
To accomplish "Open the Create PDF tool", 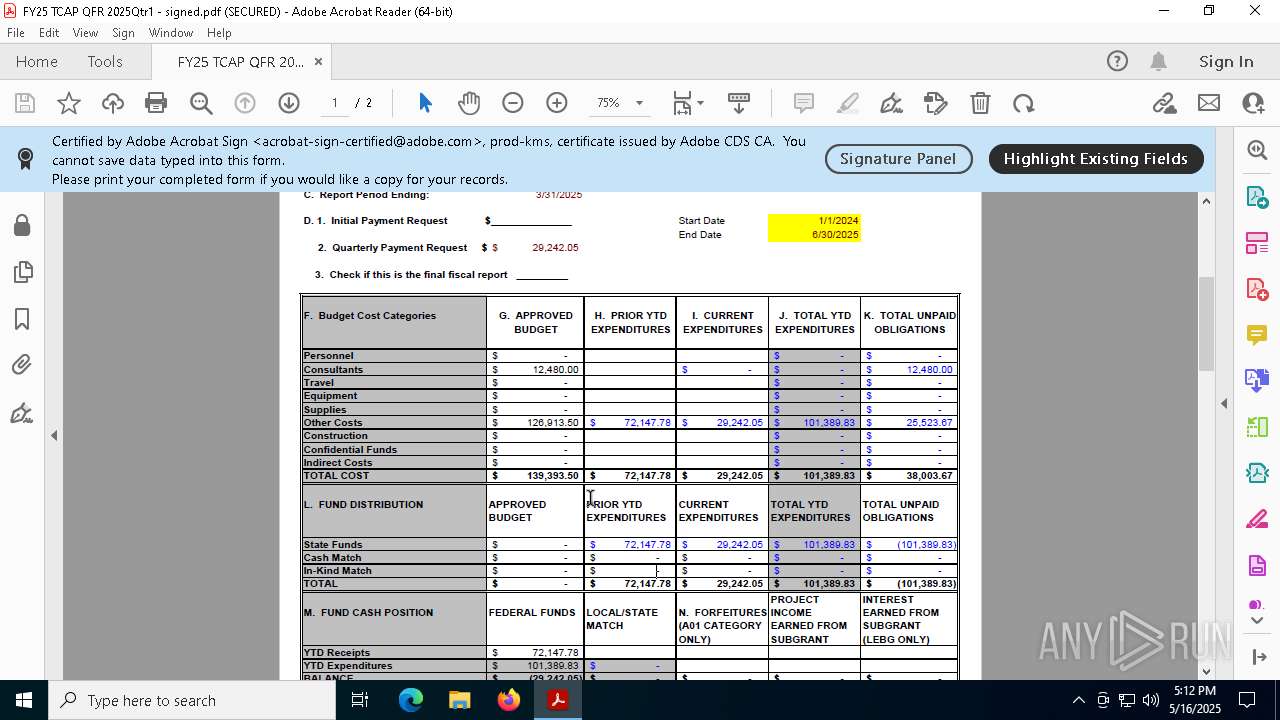I will coord(1257,289).
